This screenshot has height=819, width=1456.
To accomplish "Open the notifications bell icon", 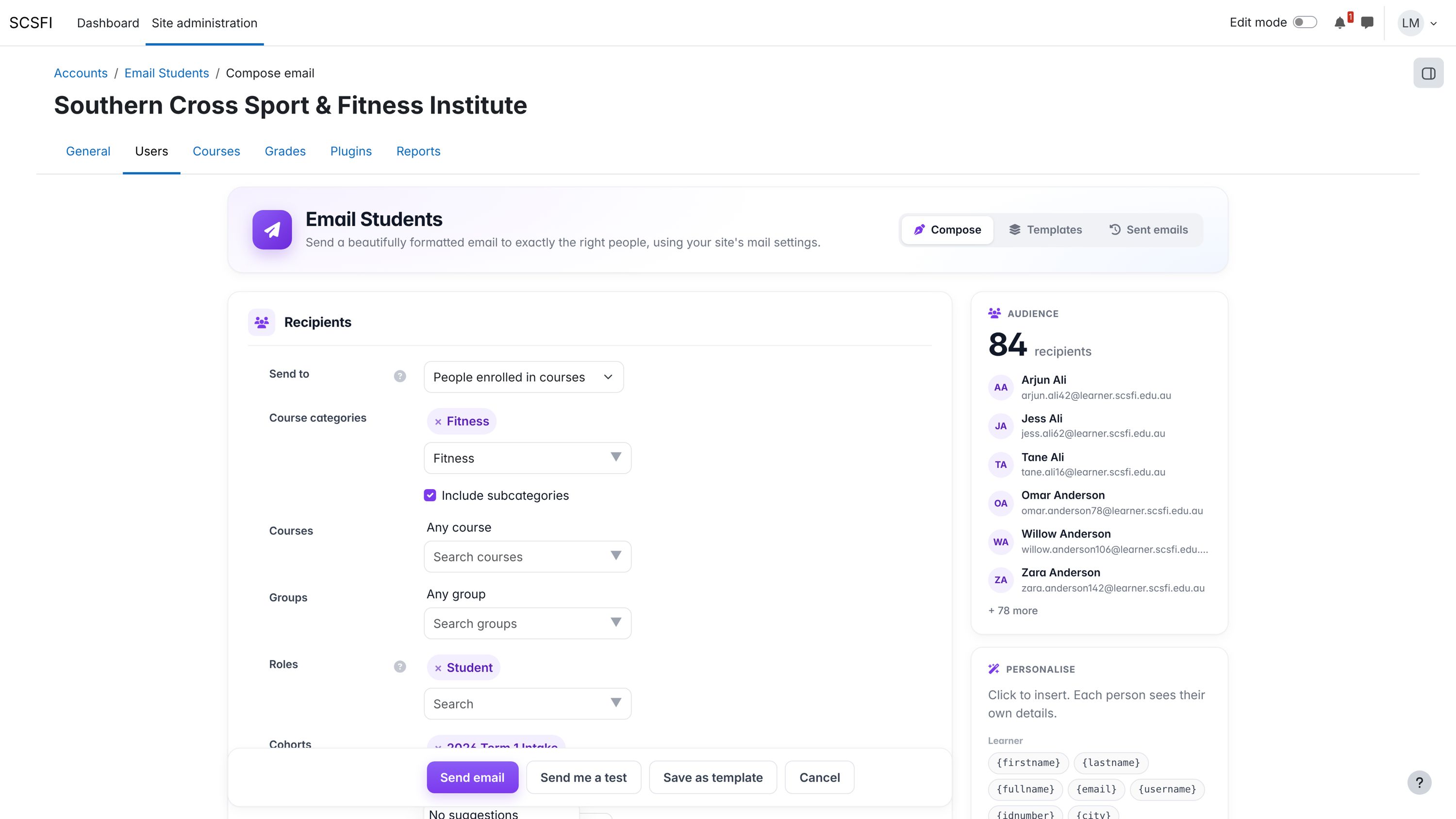I will coord(1340,23).
